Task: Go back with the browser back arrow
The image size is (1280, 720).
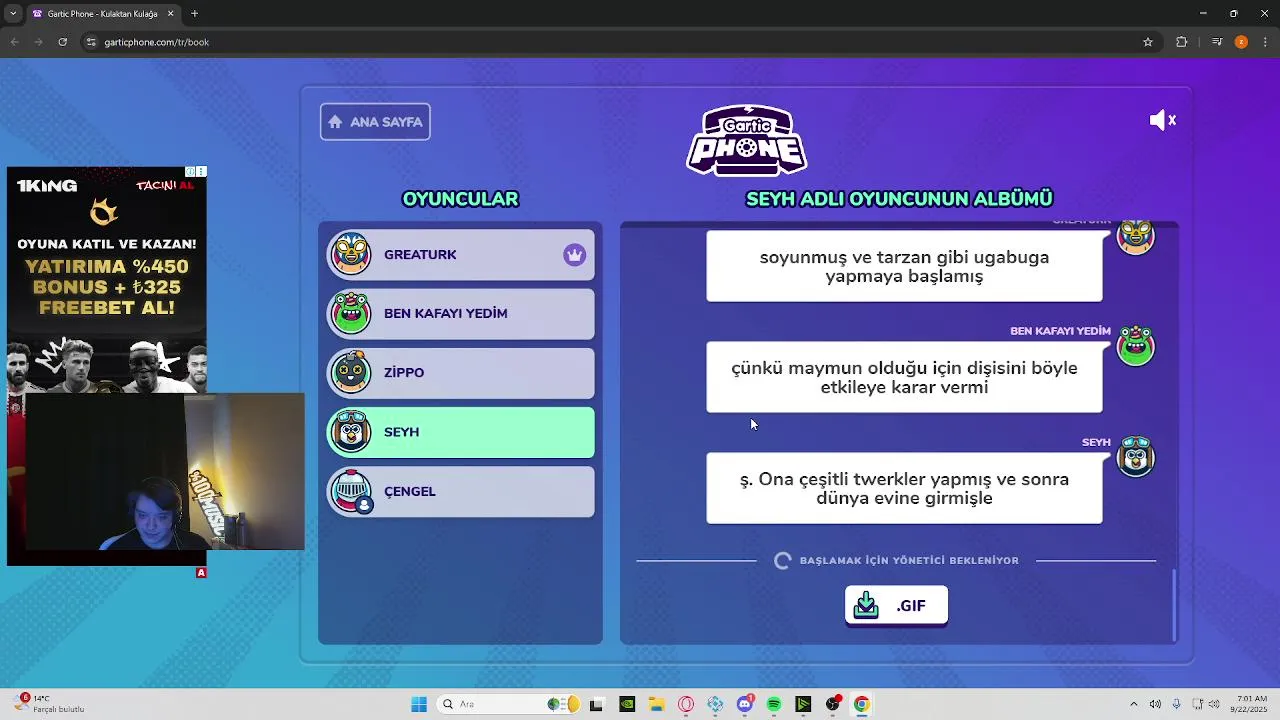Action: pos(14,42)
